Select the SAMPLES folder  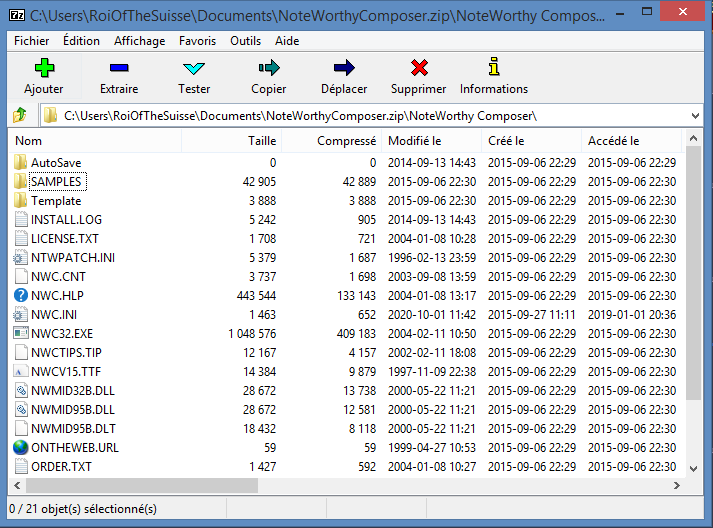click(x=56, y=181)
